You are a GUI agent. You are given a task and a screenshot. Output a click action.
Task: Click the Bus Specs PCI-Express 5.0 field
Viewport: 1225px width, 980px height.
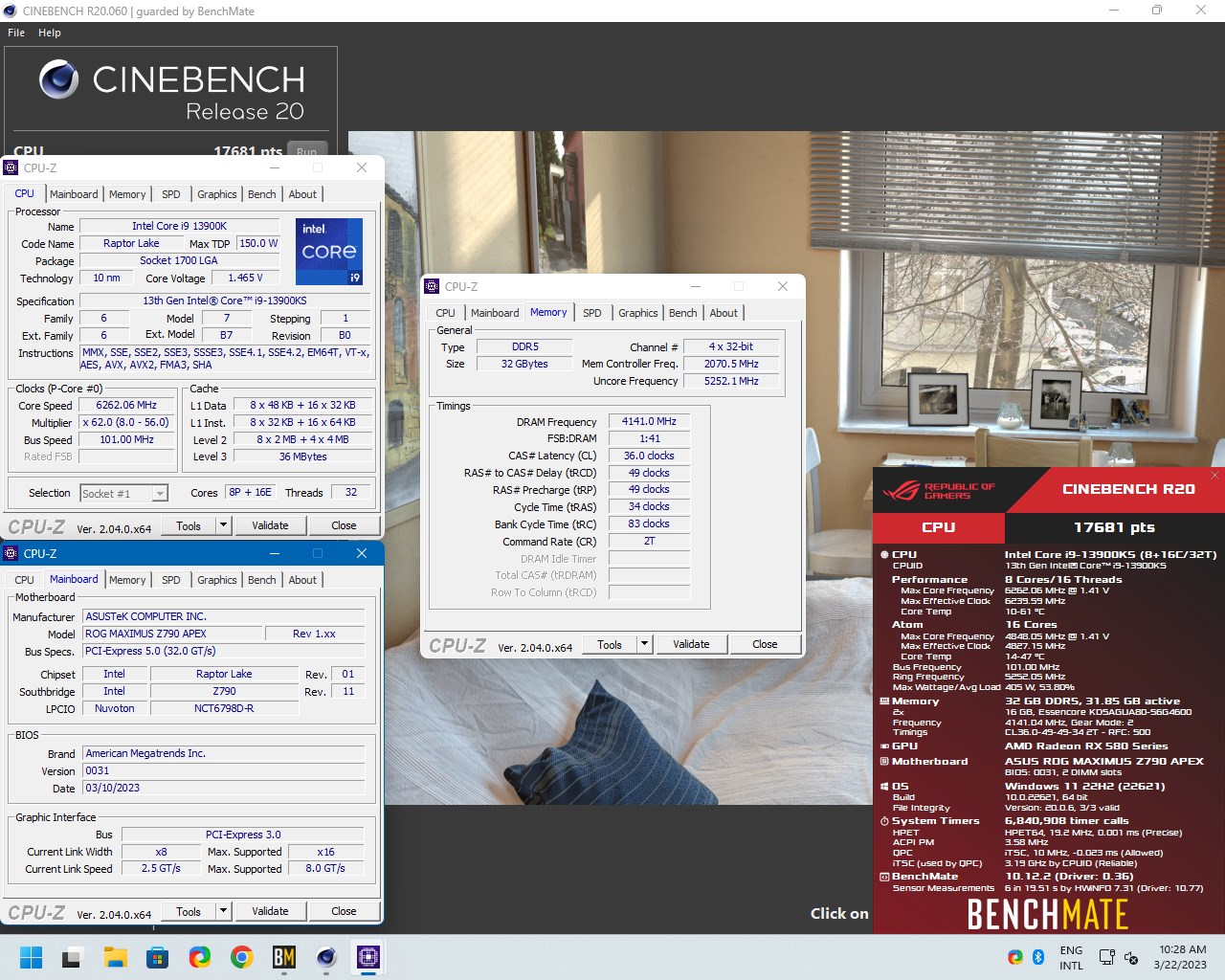tap(223, 651)
